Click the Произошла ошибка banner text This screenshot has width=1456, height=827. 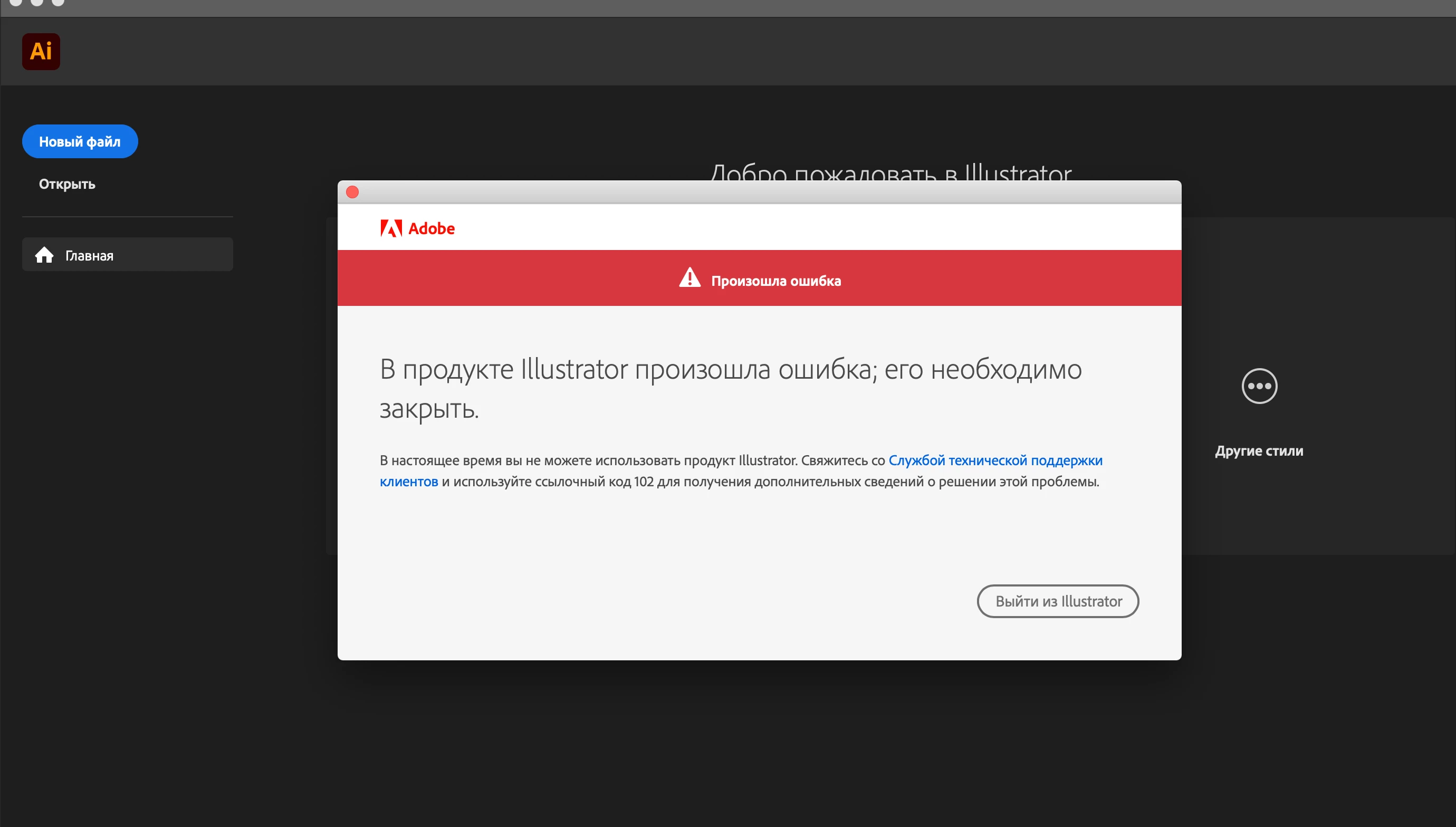click(x=775, y=281)
